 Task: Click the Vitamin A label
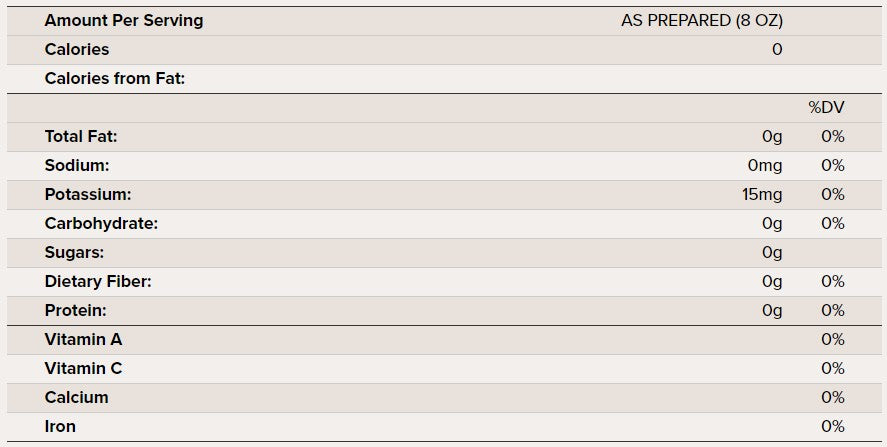(x=83, y=340)
